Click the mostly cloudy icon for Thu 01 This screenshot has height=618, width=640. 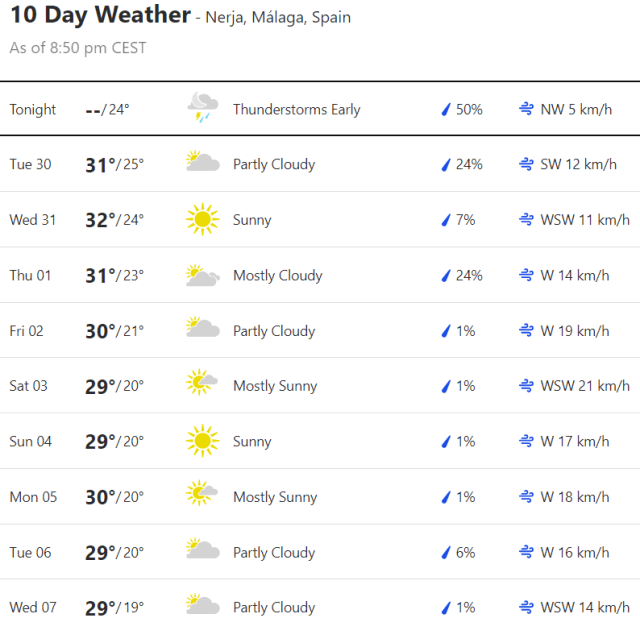pyautogui.click(x=202, y=275)
